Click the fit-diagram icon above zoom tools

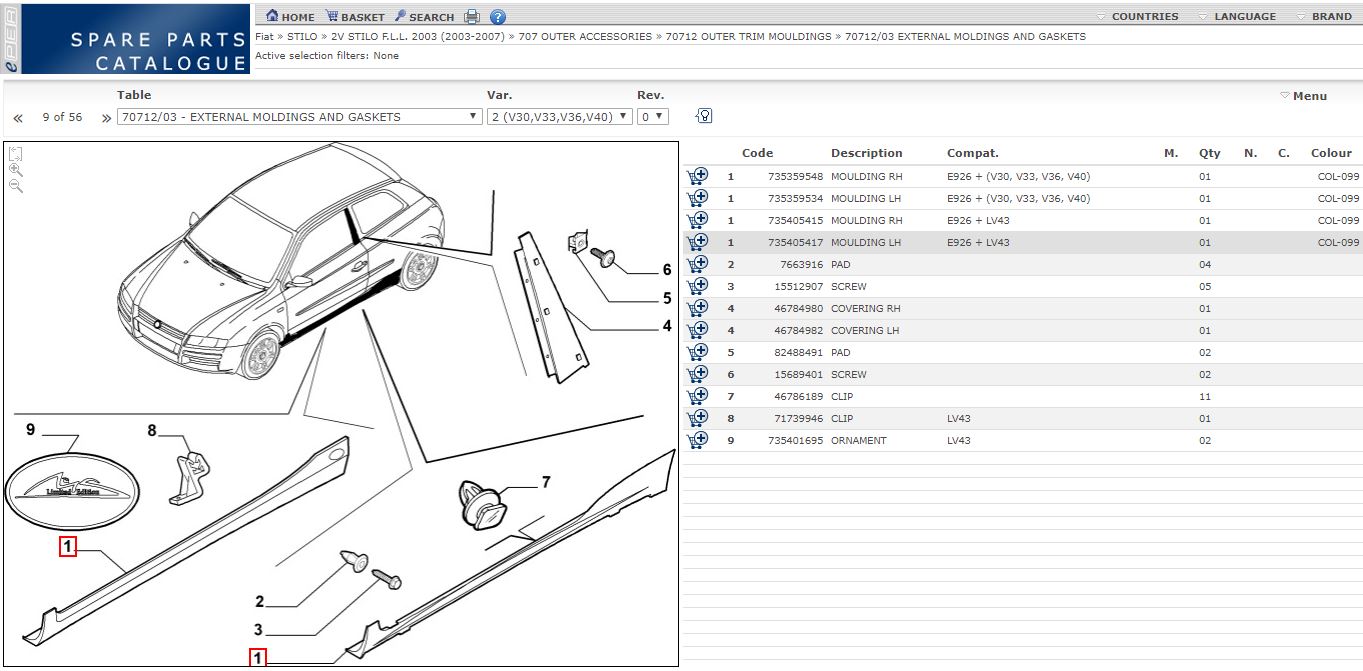coord(15,154)
